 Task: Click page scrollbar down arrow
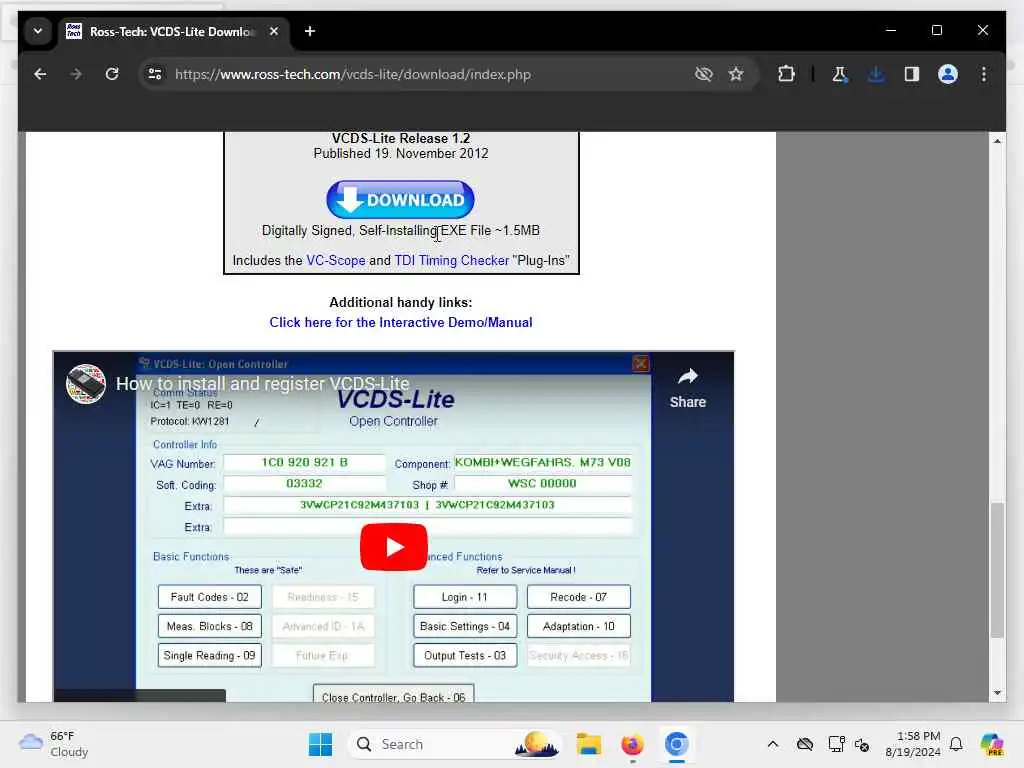click(x=997, y=693)
